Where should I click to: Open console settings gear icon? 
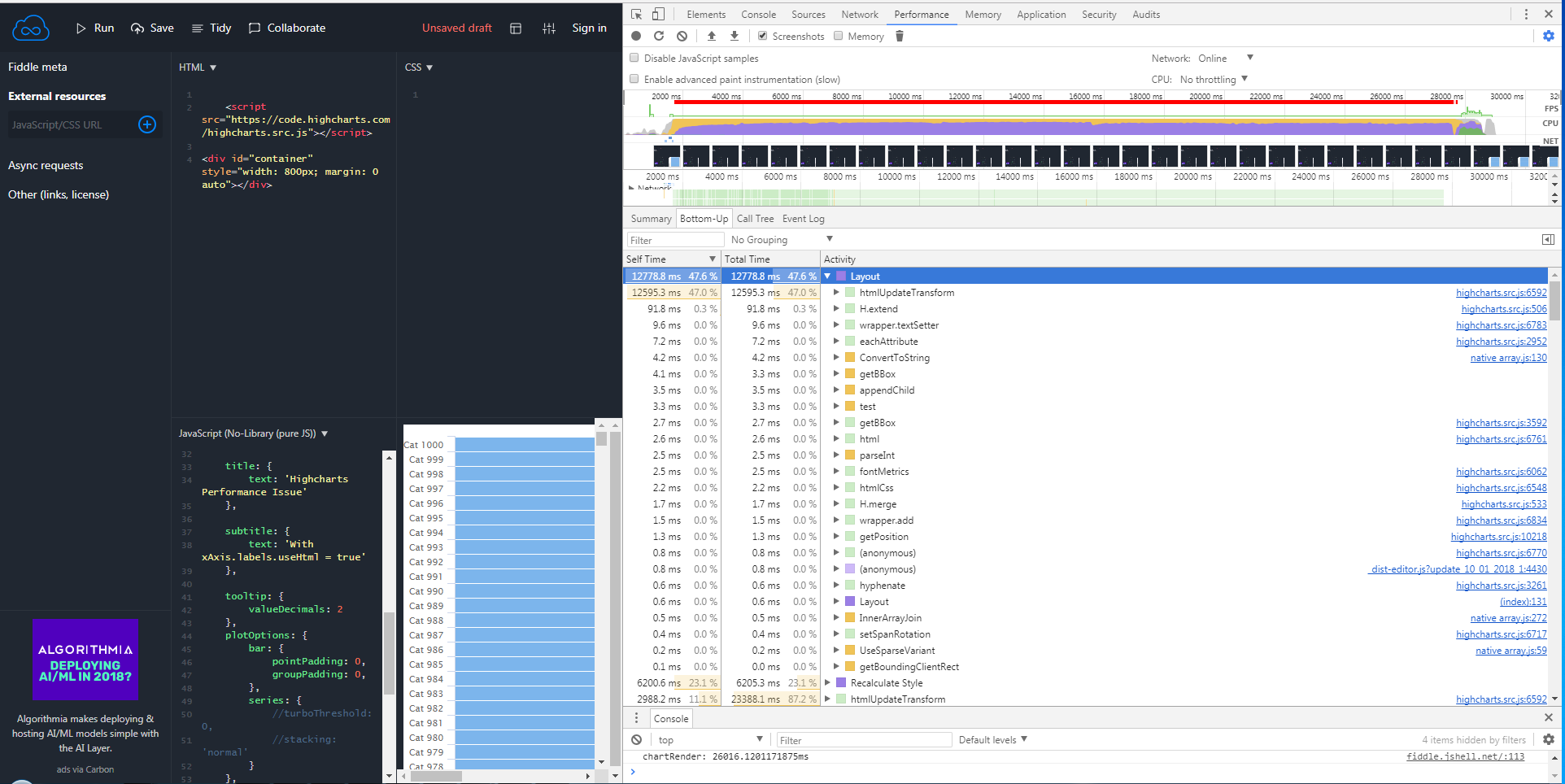[1549, 739]
